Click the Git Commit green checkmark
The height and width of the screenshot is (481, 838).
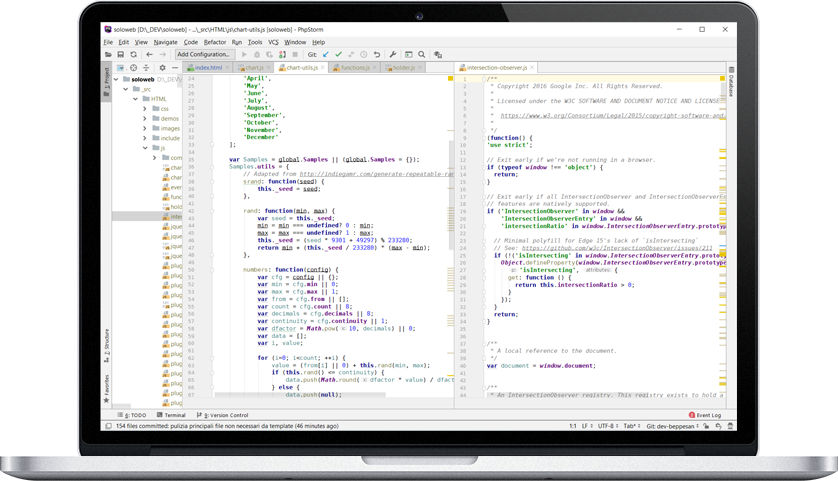[x=338, y=55]
